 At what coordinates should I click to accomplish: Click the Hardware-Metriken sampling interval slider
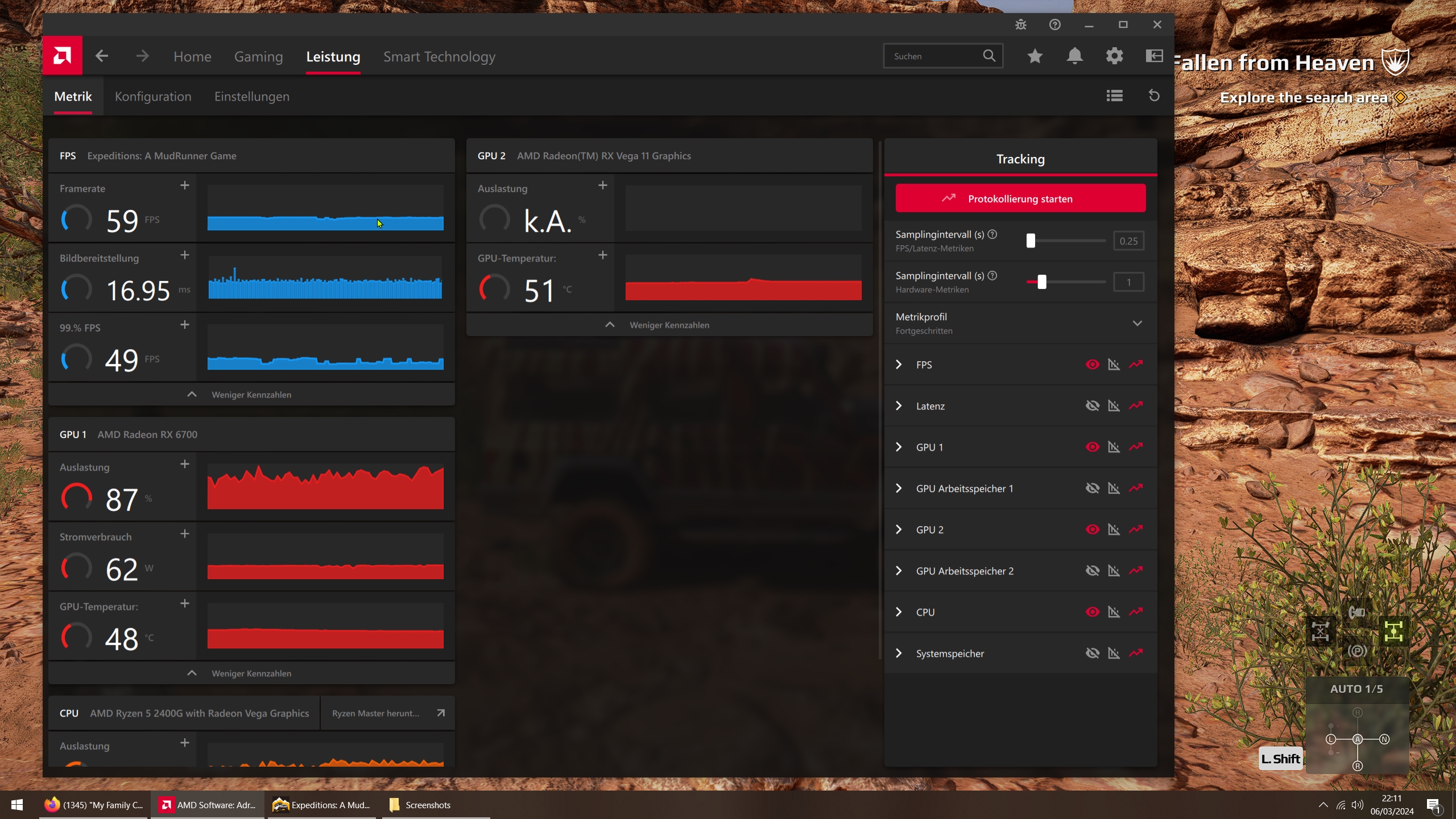(x=1041, y=282)
